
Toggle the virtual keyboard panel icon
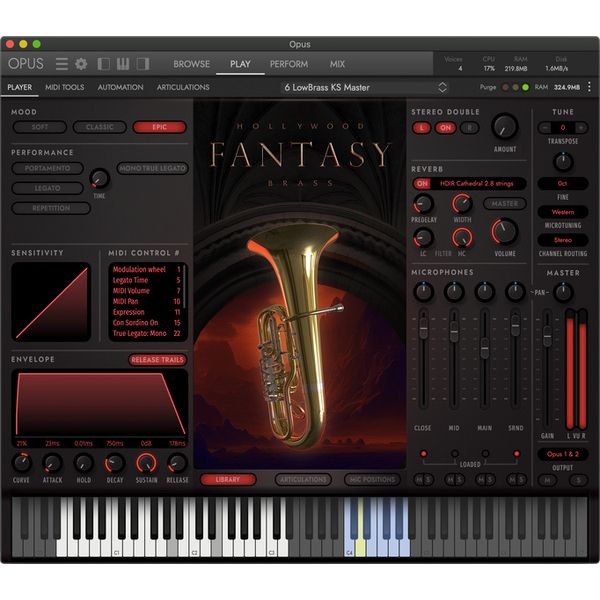123,64
